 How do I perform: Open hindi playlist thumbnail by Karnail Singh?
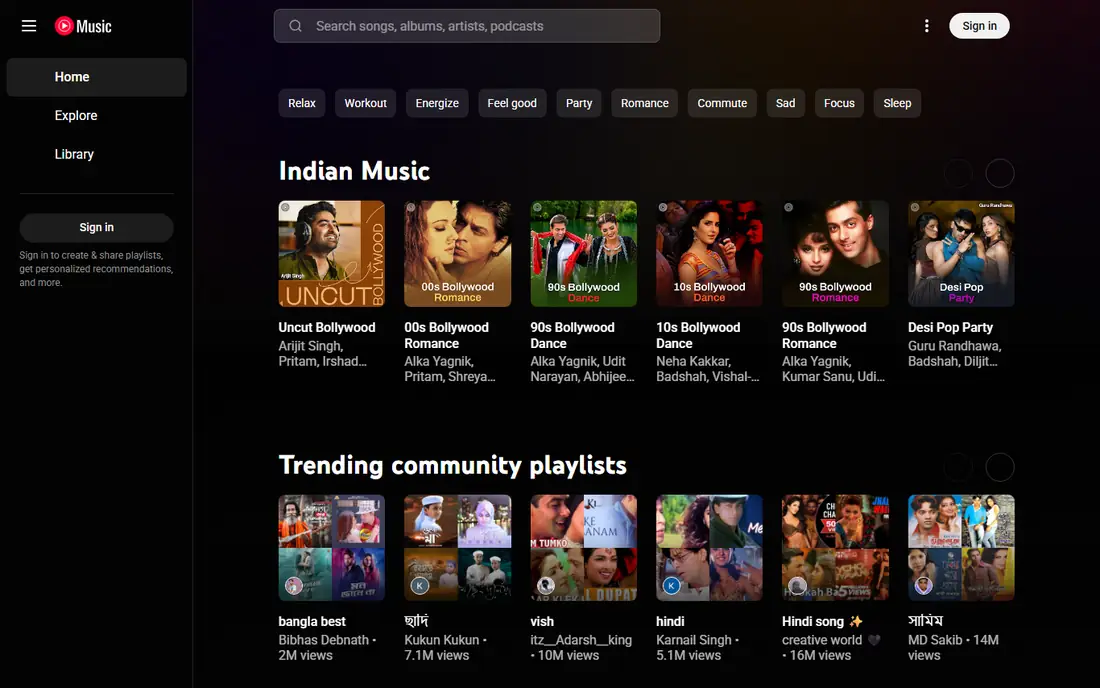[709, 548]
